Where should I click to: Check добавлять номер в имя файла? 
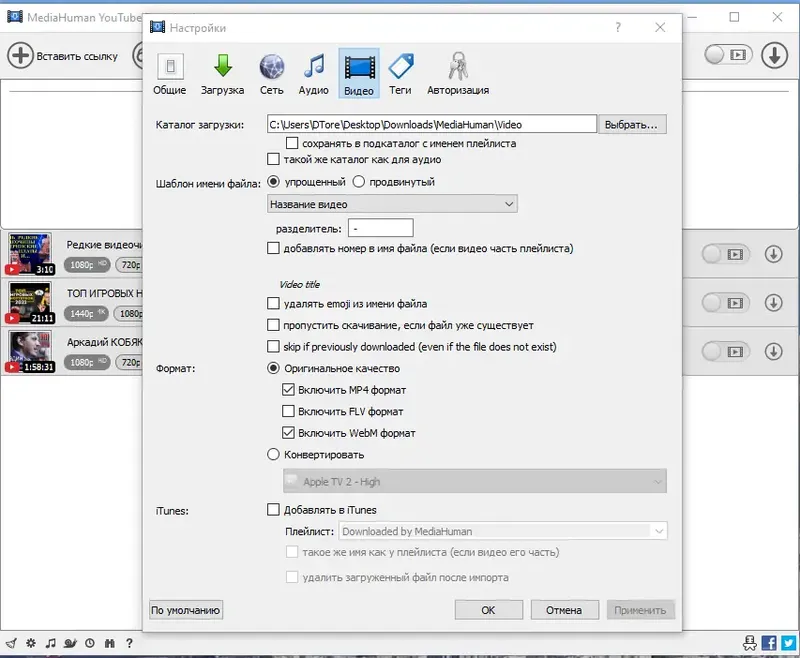pyautogui.click(x=273, y=248)
